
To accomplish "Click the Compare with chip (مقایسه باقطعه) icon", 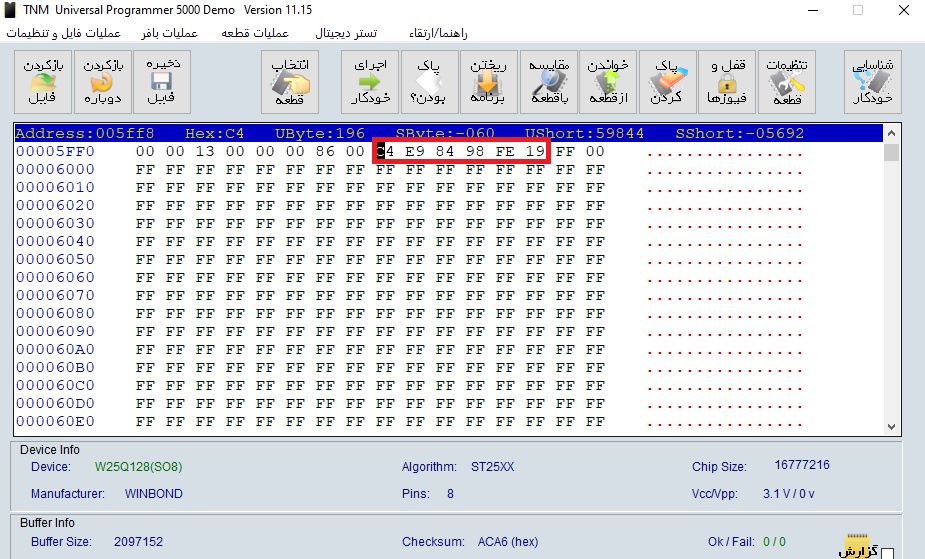I will point(549,81).
